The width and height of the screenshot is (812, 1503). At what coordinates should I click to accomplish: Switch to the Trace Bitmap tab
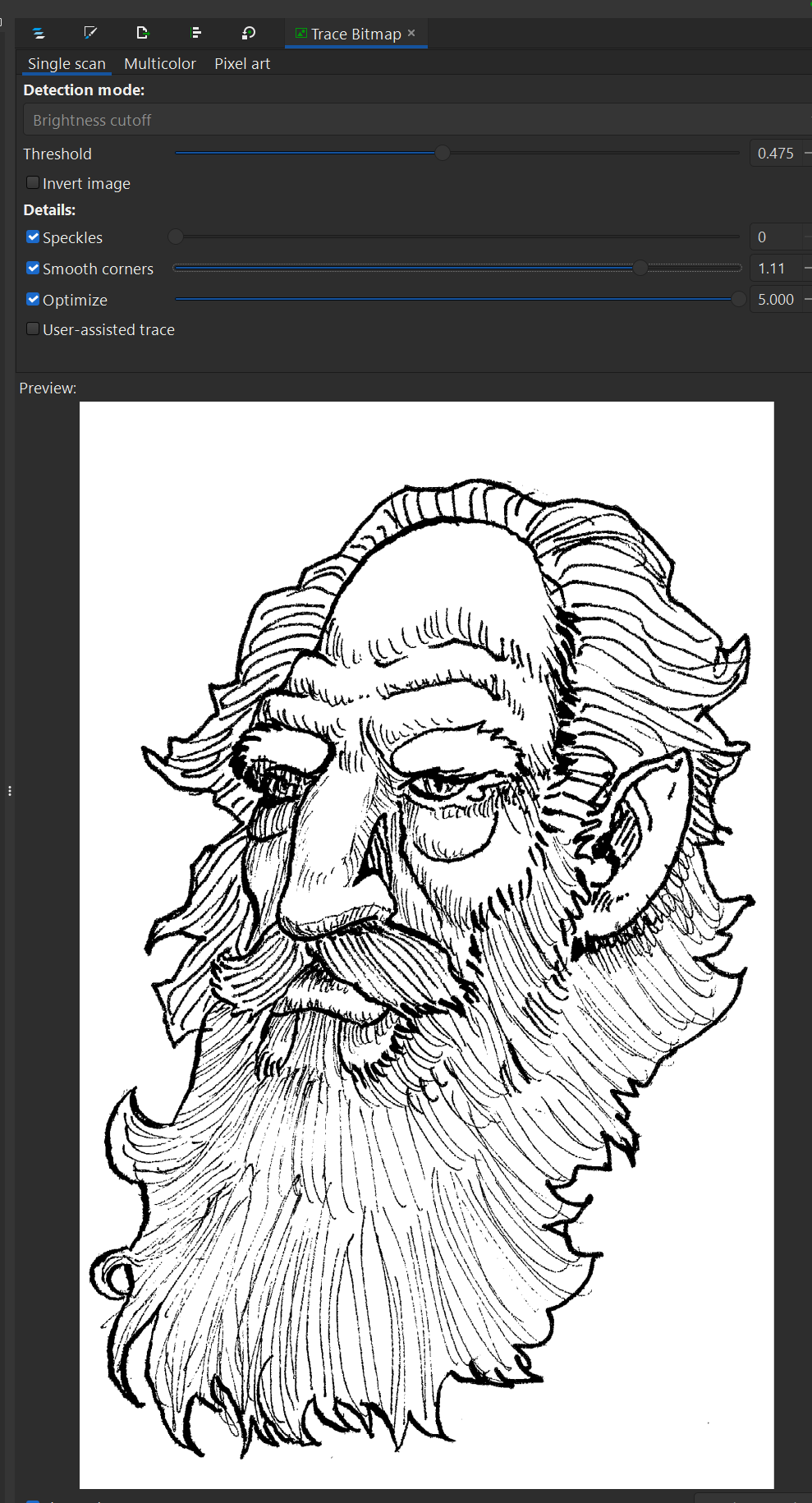click(356, 34)
